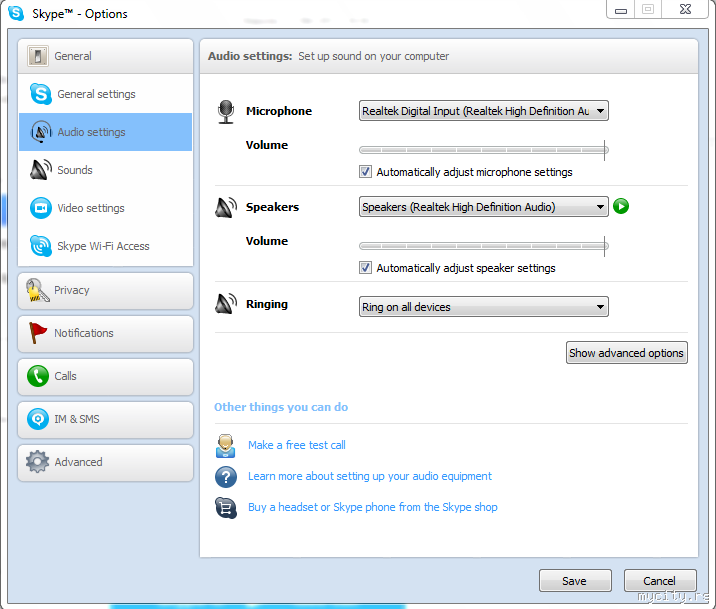Click the General section switch icon
The height and width of the screenshot is (609, 716).
click(37, 56)
